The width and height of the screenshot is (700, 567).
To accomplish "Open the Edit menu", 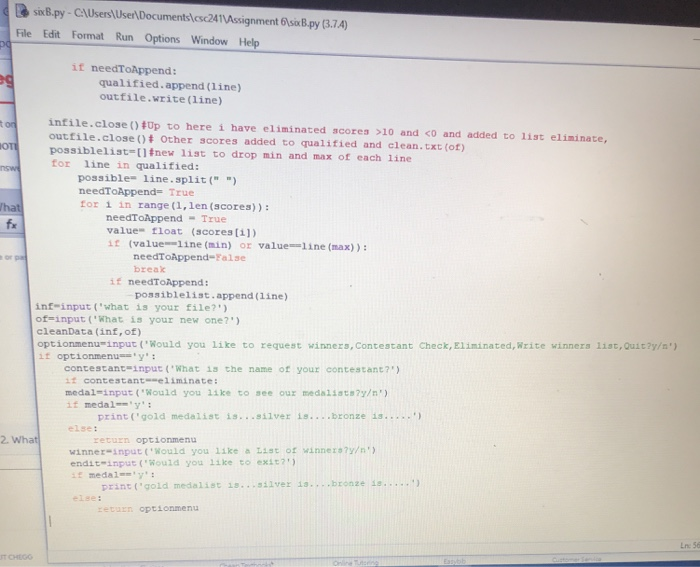I will (x=51, y=34).
